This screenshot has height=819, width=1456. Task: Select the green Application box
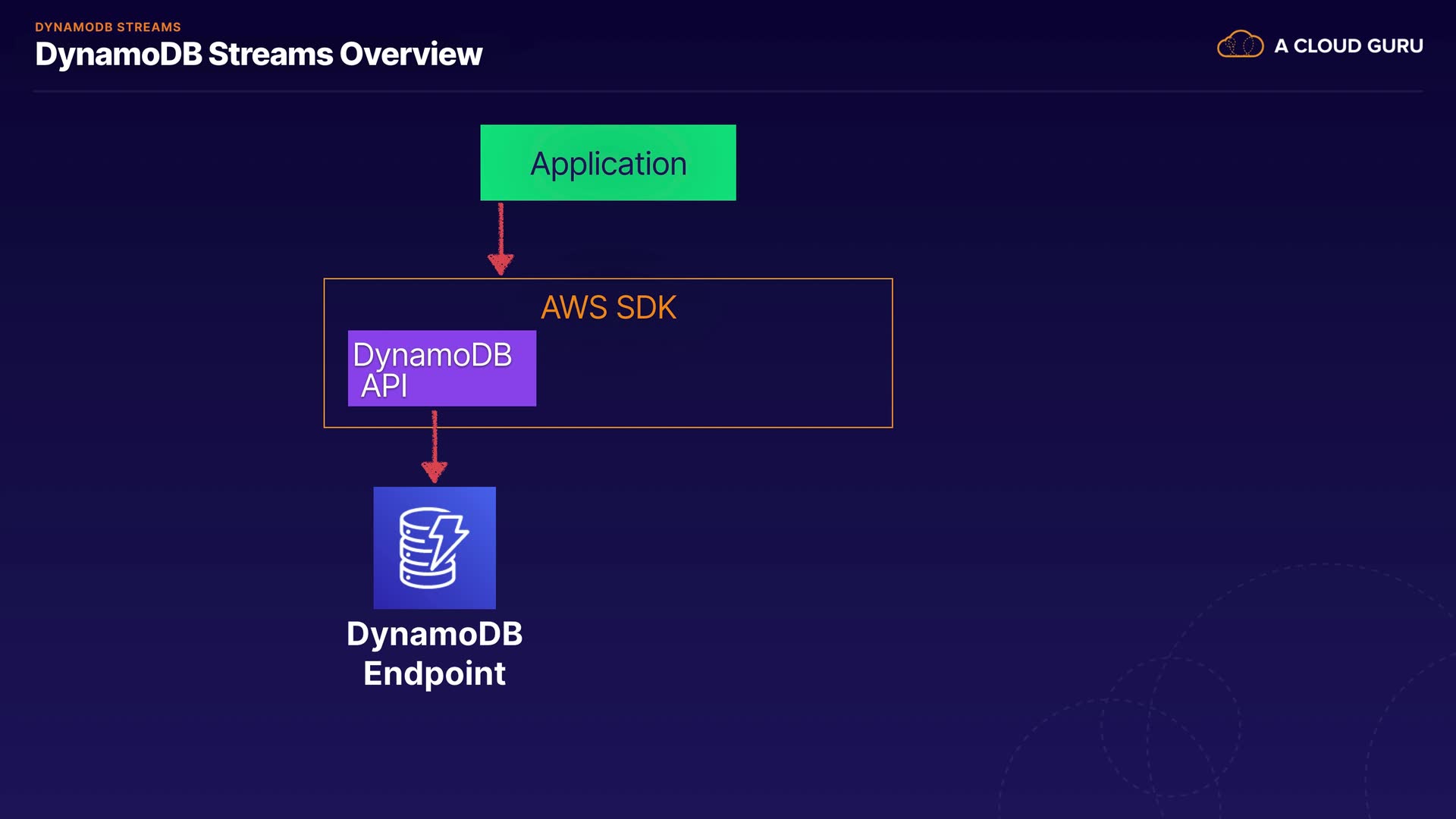pos(607,162)
